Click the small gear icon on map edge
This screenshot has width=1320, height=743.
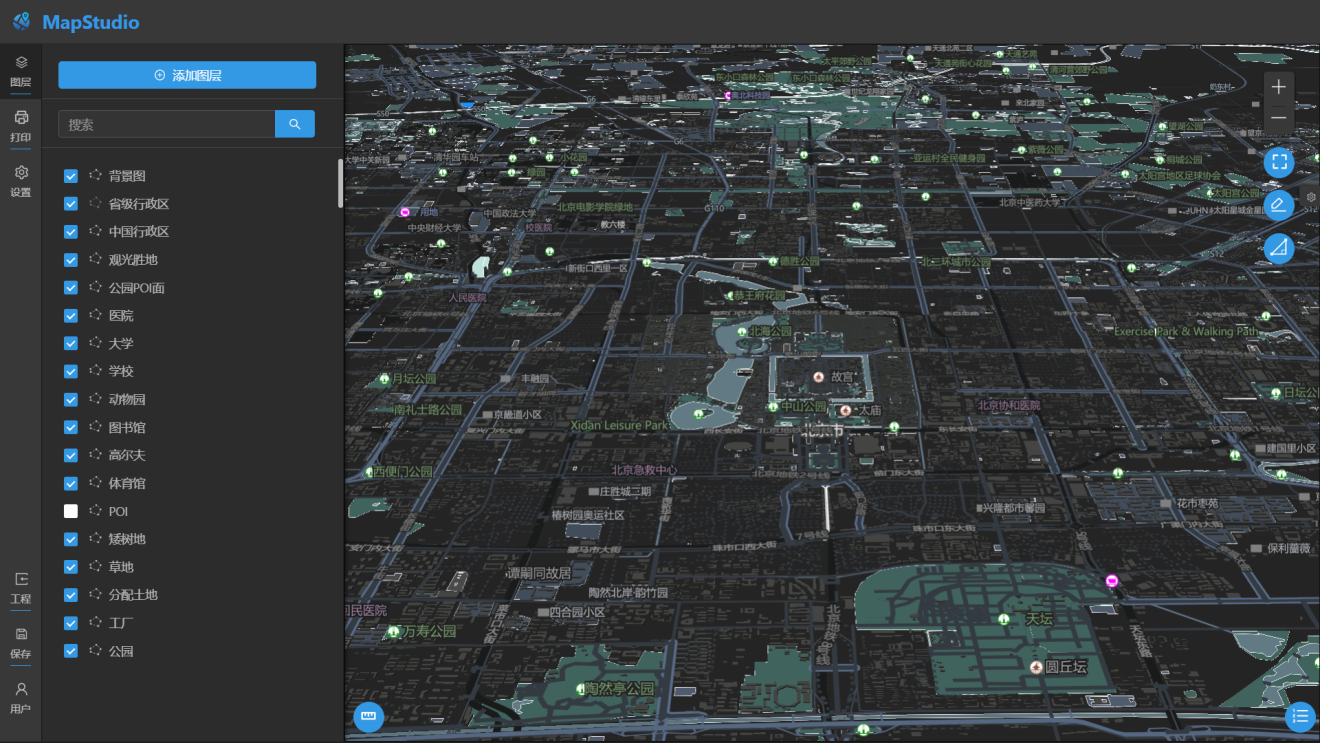click(x=1311, y=197)
